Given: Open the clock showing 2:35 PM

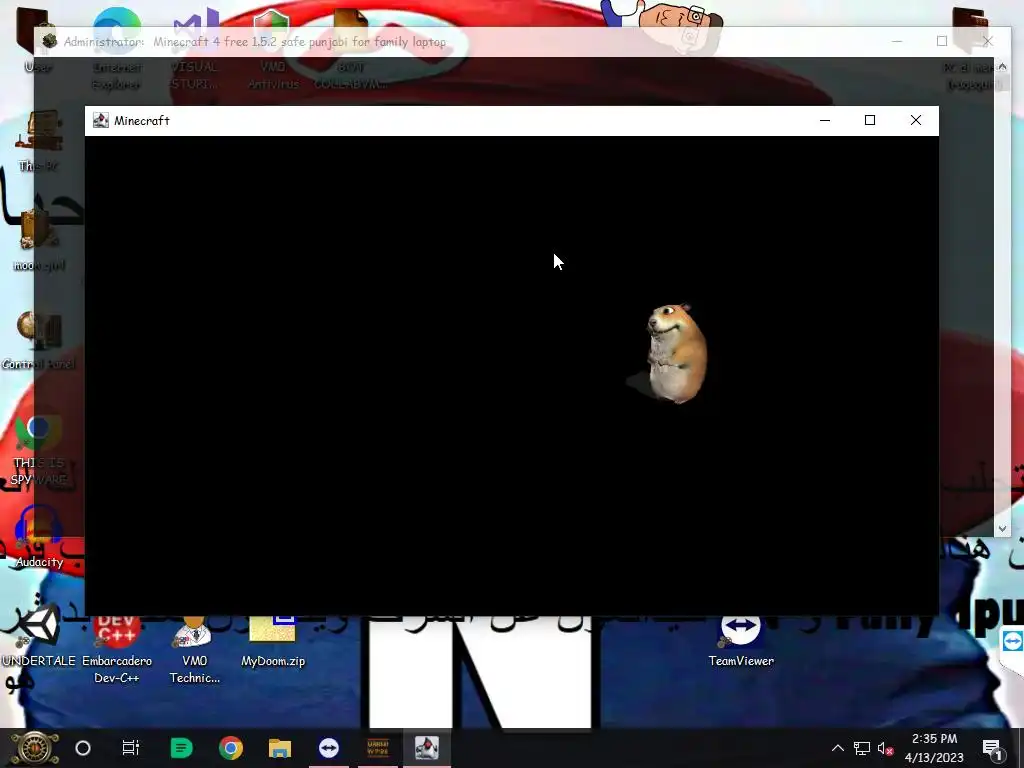Looking at the screenshot, I should [935, 748].
